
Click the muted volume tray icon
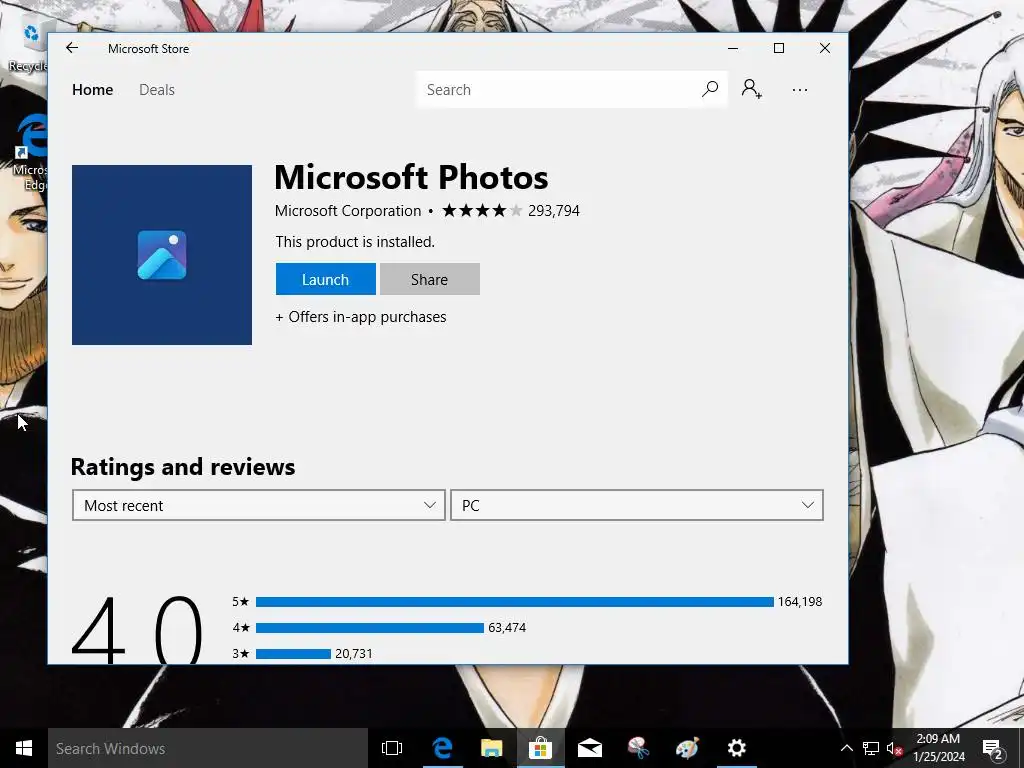point(894,748)
